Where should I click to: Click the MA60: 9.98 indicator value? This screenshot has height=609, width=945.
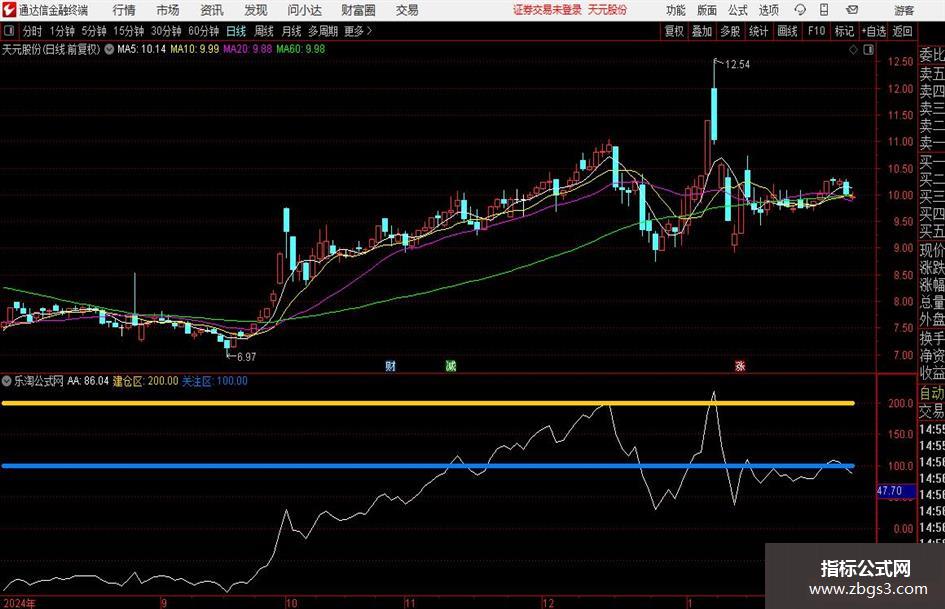(x=300, y=49)
